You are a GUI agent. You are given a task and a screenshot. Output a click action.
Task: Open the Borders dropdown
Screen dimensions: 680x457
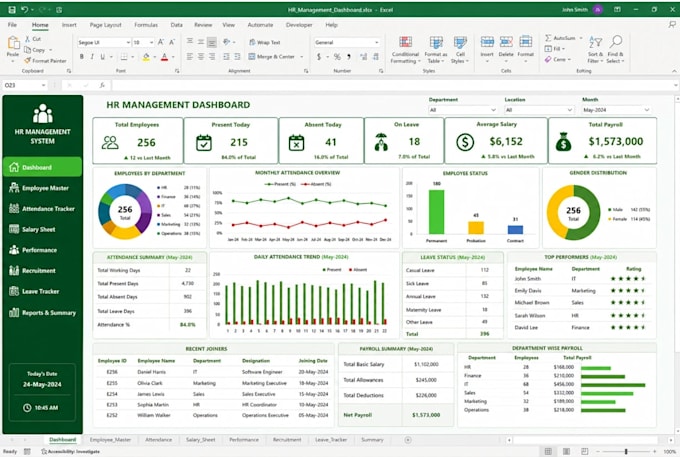click(x=133, y=57)
